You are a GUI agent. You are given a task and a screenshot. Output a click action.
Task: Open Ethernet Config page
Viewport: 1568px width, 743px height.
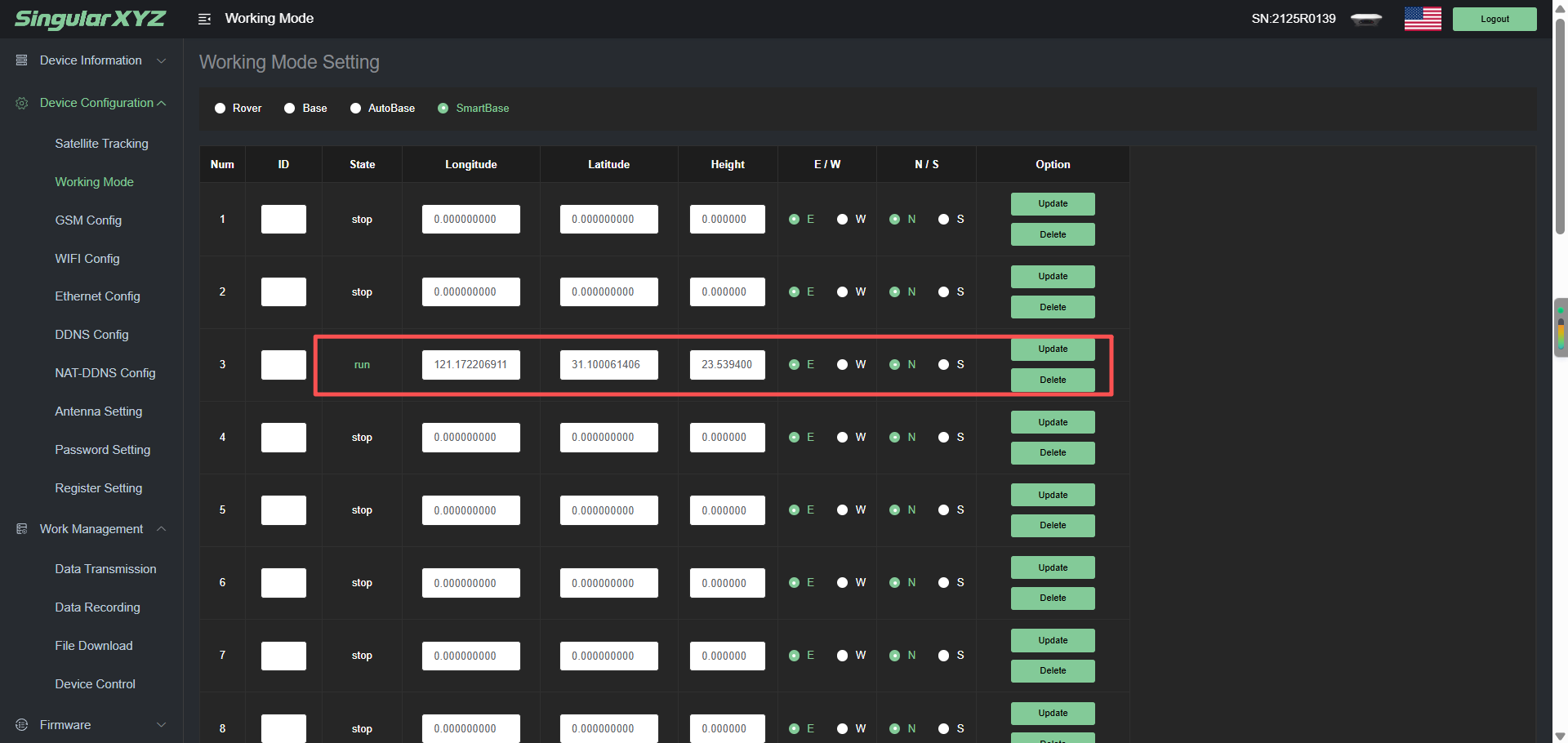tap(97, 296)
